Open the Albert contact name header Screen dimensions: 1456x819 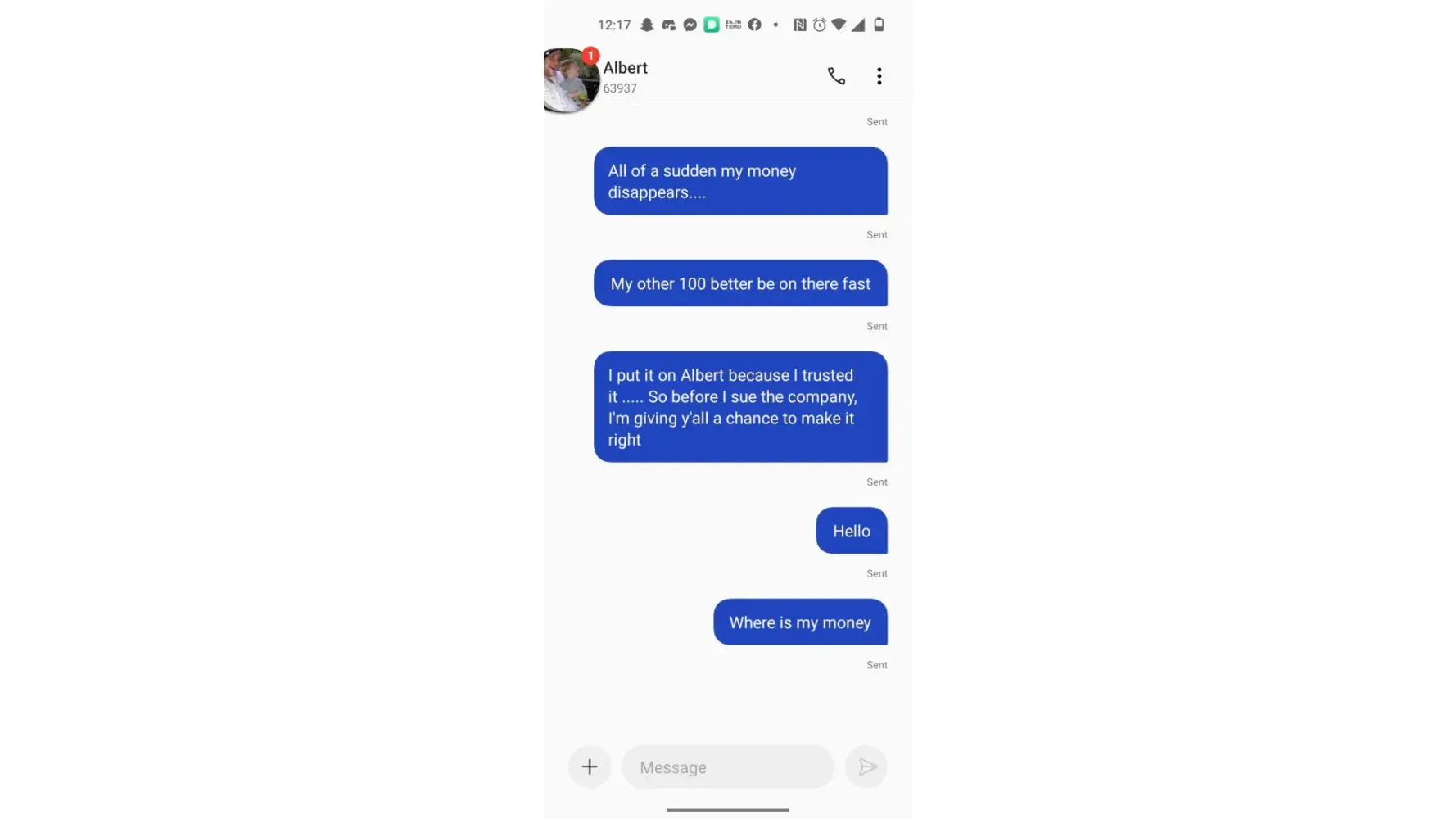coord(626,68)
